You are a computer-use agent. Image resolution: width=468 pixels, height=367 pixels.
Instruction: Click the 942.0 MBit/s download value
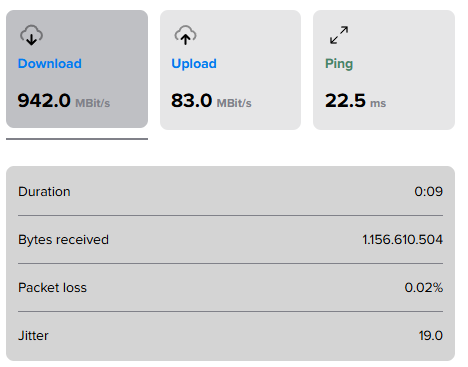(64, 101)
